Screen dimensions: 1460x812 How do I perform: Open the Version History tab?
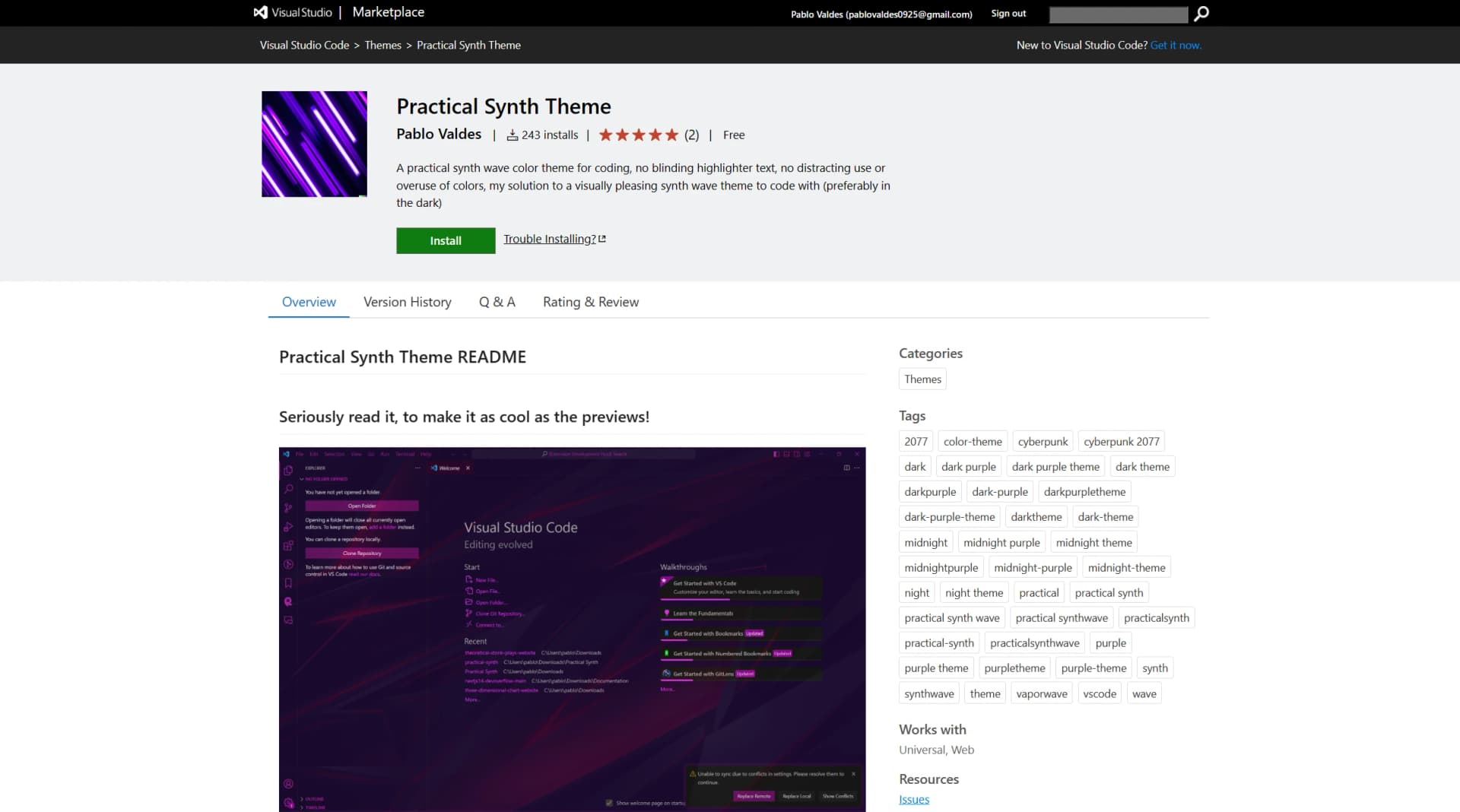(x=407, y=302)
